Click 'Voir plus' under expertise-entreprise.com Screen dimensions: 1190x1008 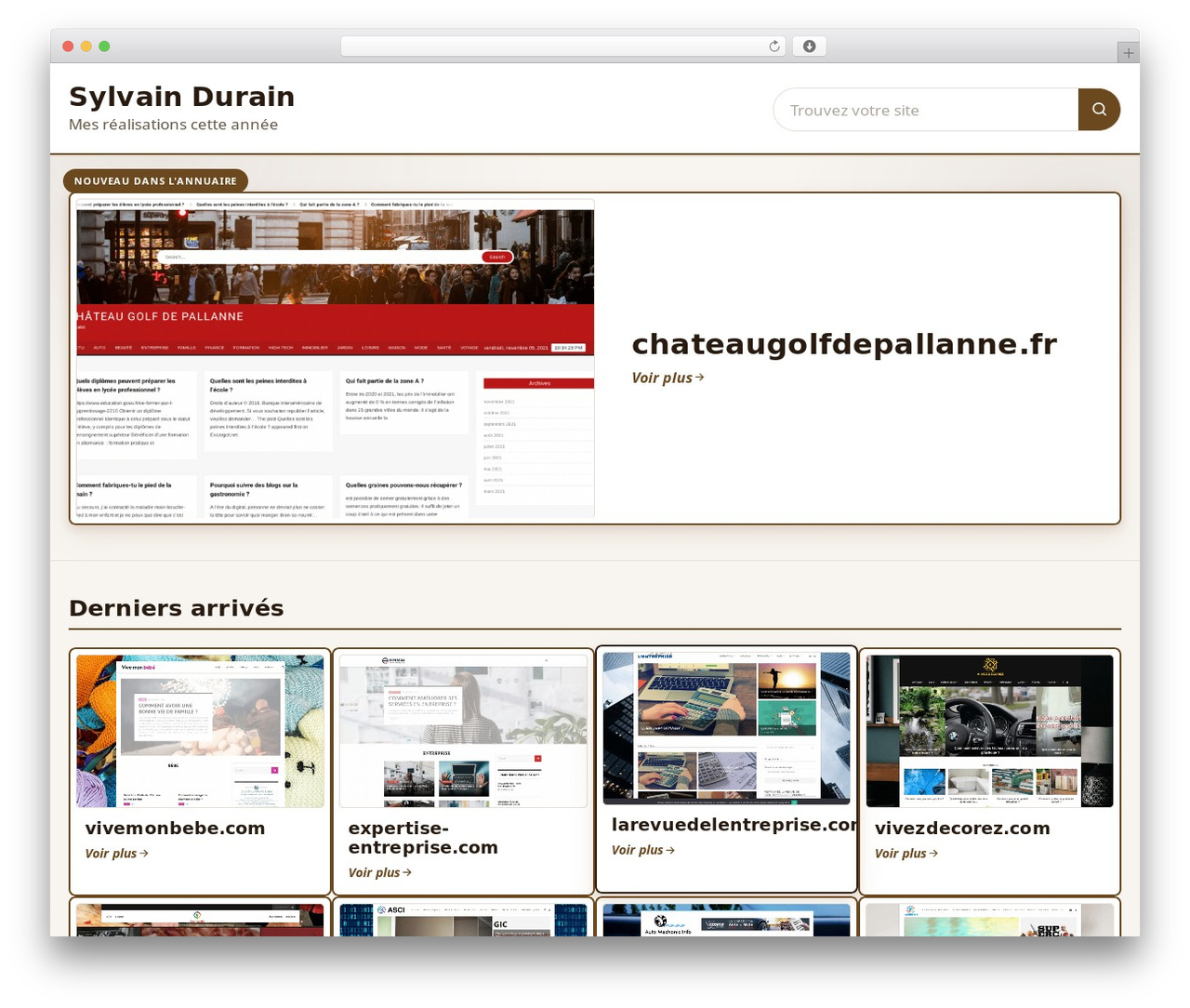coord(379,872)
